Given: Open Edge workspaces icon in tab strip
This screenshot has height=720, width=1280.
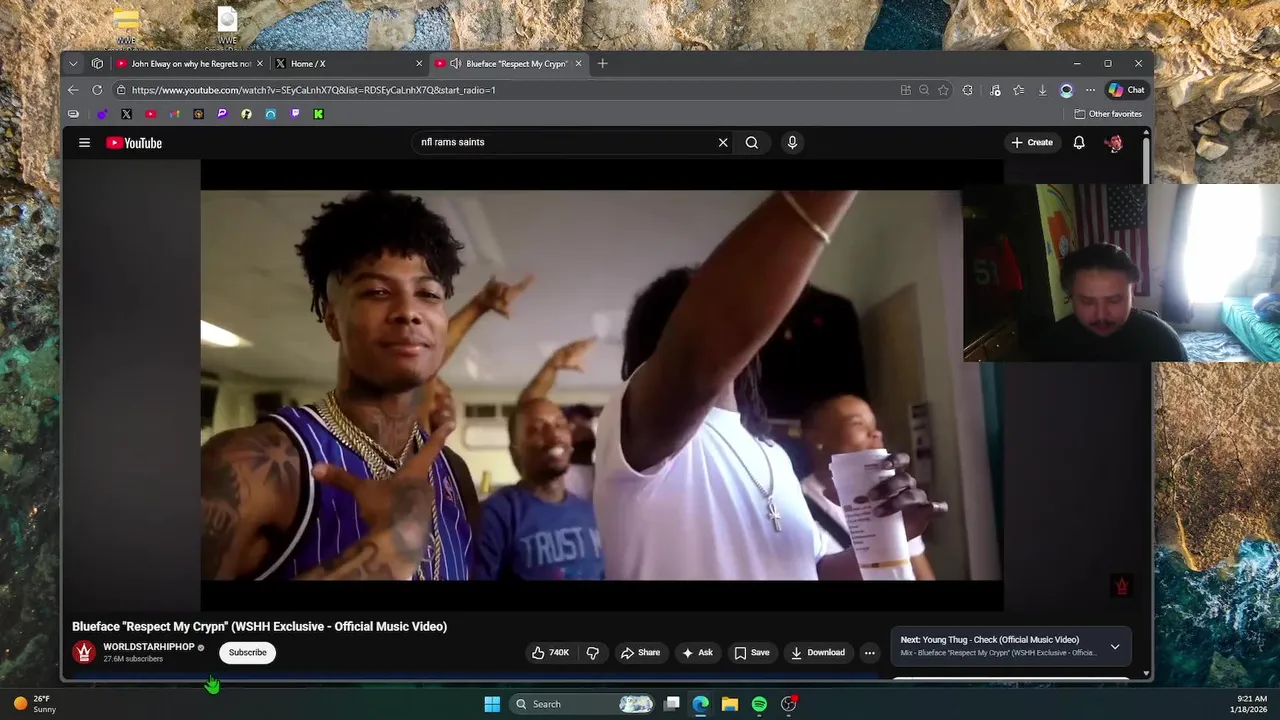Looking at the screenshot, I should pyautogui.click(x=97, y=63).
